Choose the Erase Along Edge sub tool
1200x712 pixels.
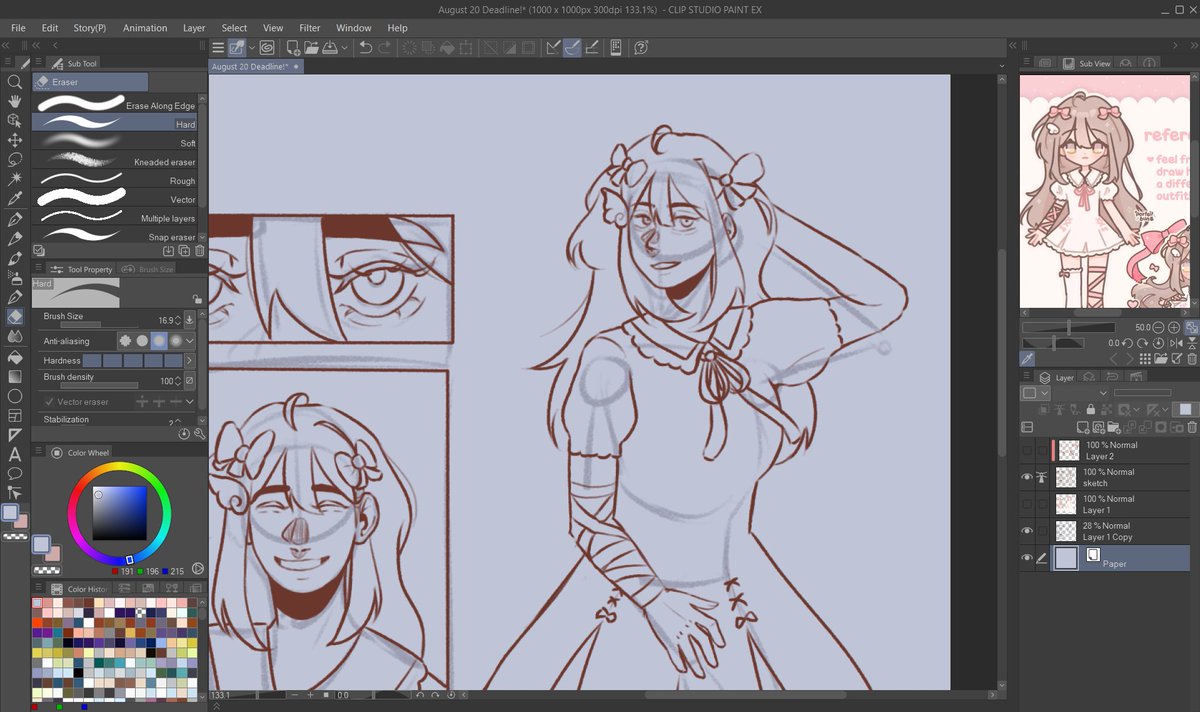tap(115, 105)
